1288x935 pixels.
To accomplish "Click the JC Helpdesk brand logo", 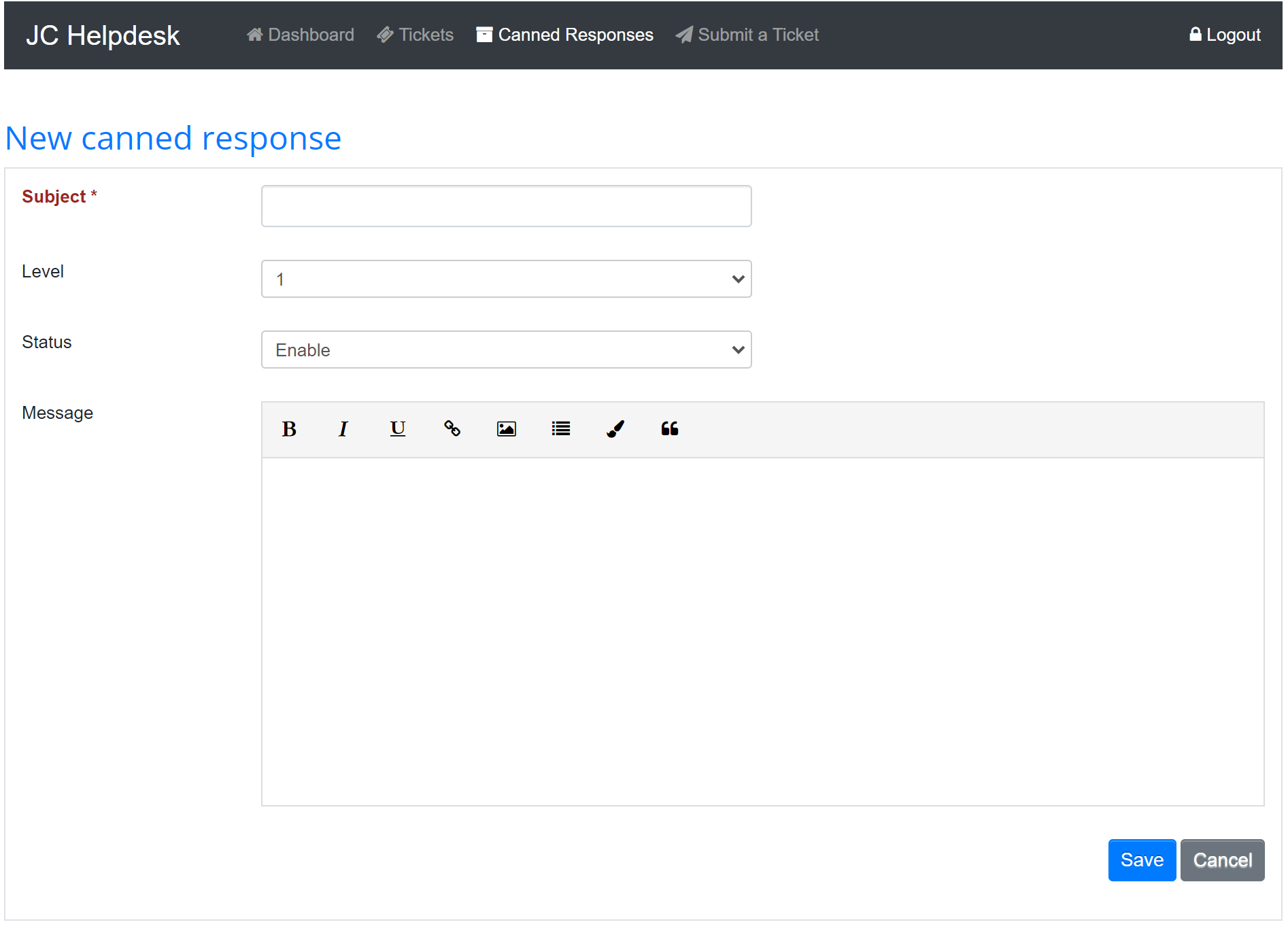I will click(103, 35).
